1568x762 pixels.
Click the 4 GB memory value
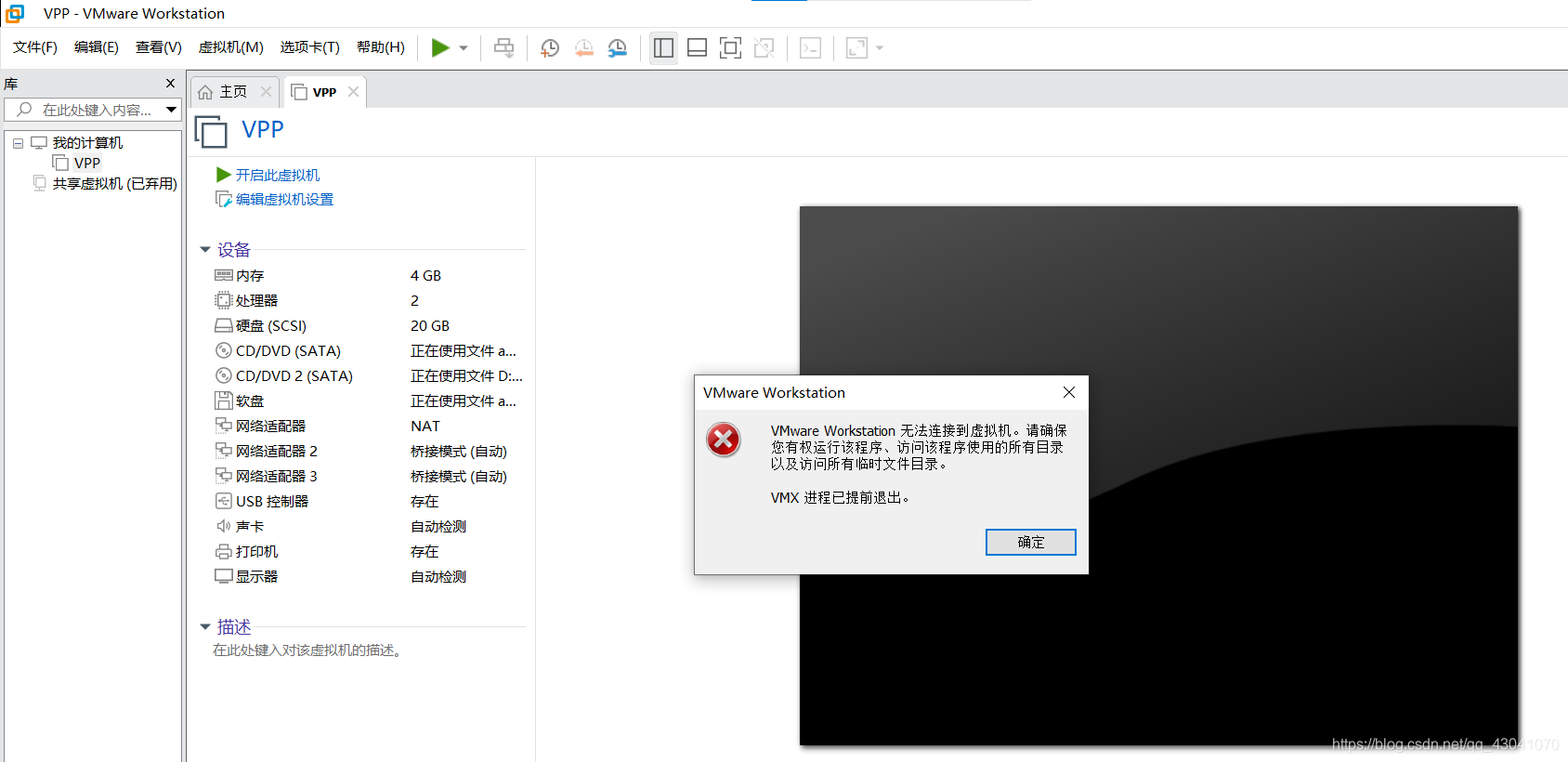[x=425, y=275]
